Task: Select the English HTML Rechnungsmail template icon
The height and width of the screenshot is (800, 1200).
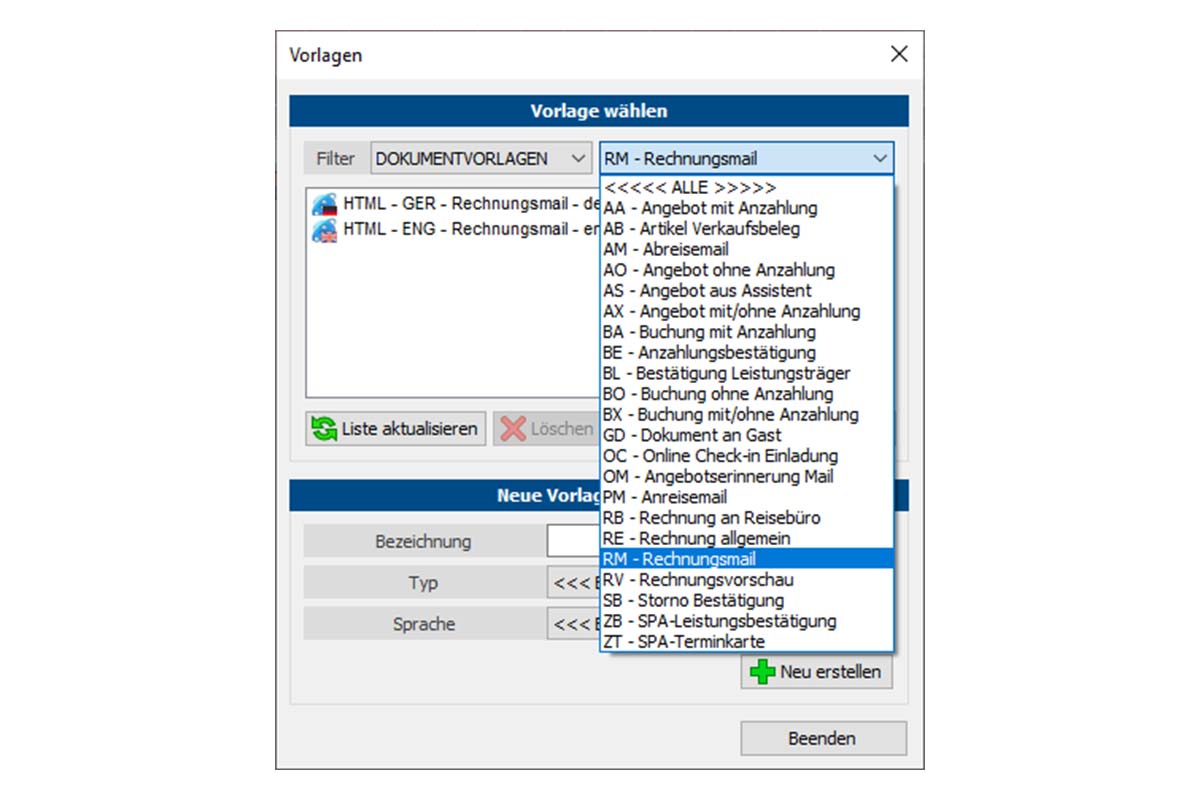Action: (x=324, y=231)
